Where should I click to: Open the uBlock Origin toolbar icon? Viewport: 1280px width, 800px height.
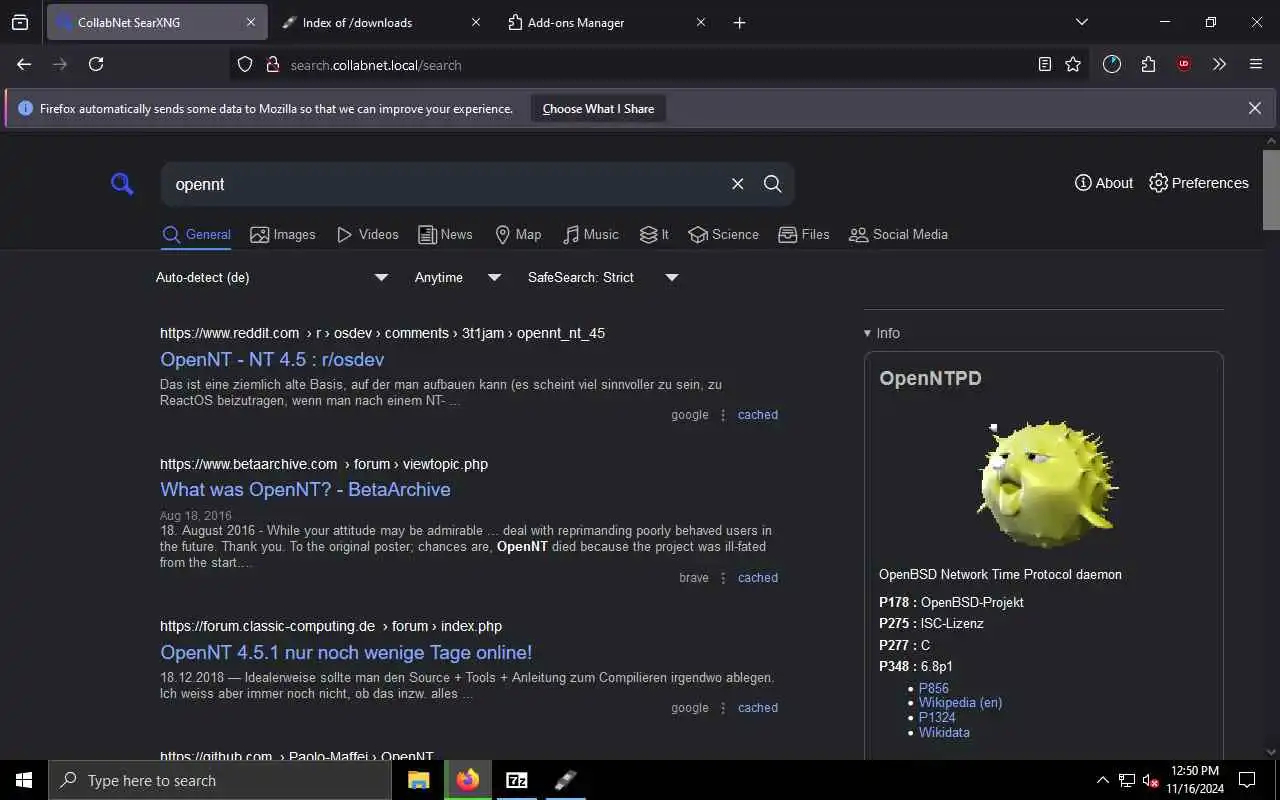pyautogui.click(x=1184, y=64)
